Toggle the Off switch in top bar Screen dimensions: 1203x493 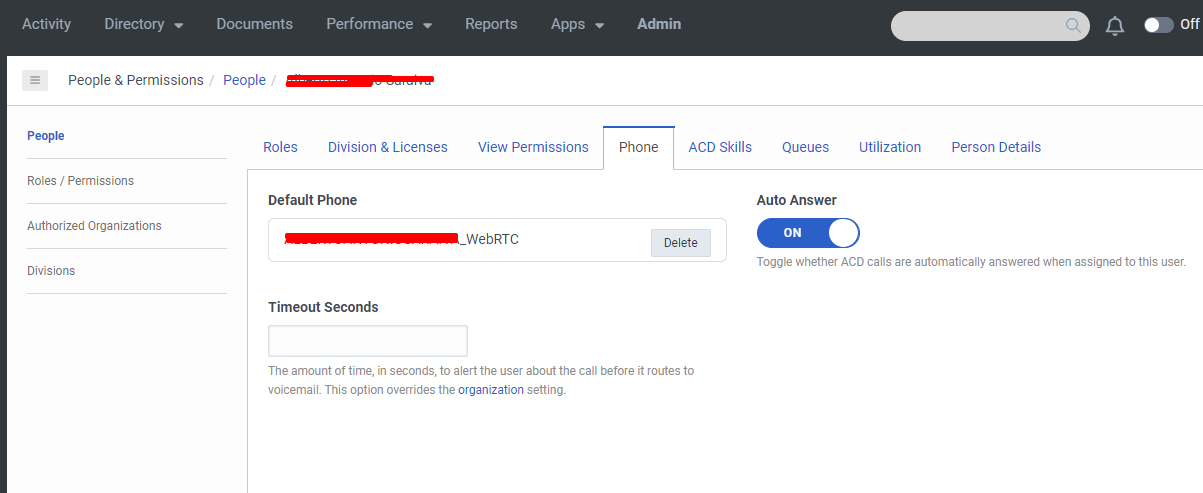[1159, 25]
